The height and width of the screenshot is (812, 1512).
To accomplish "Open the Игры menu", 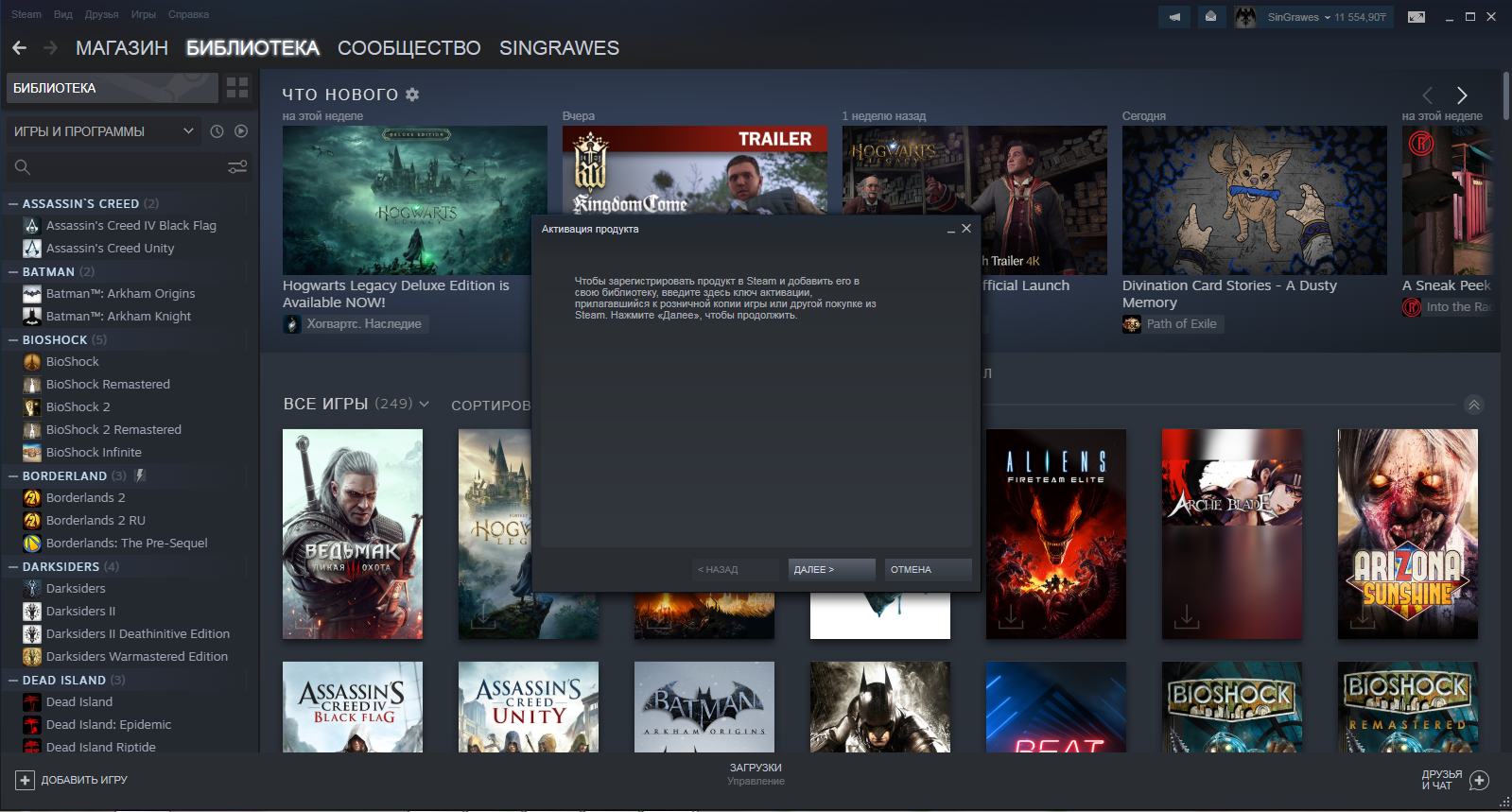I will click(x=144, y=14).
